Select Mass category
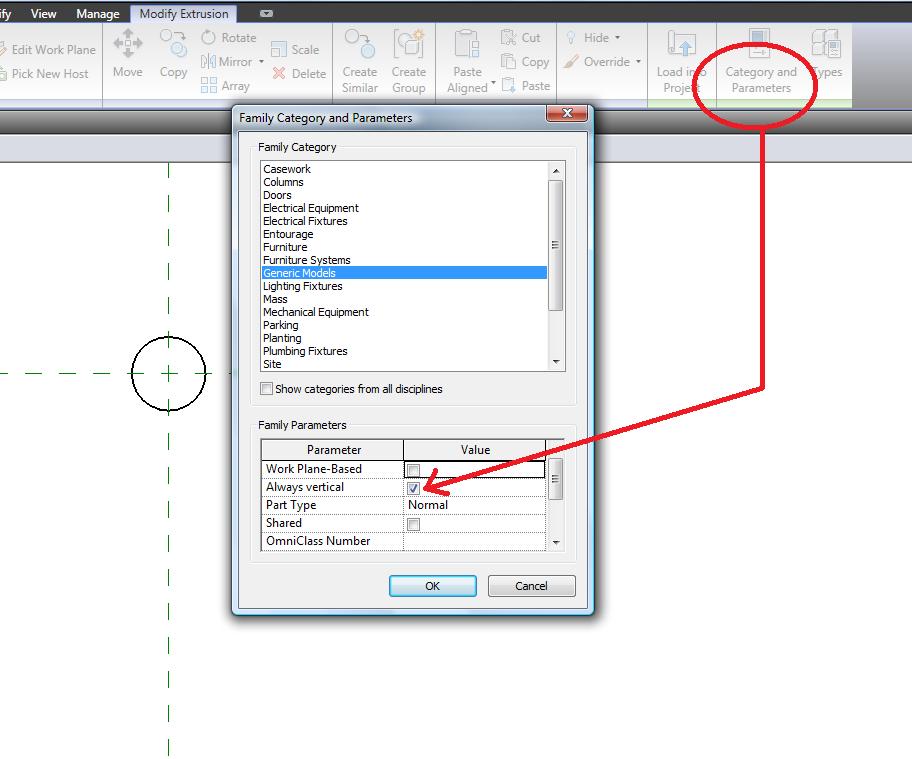The width and height of the screenshot is (912, 759). pos(404,299)
